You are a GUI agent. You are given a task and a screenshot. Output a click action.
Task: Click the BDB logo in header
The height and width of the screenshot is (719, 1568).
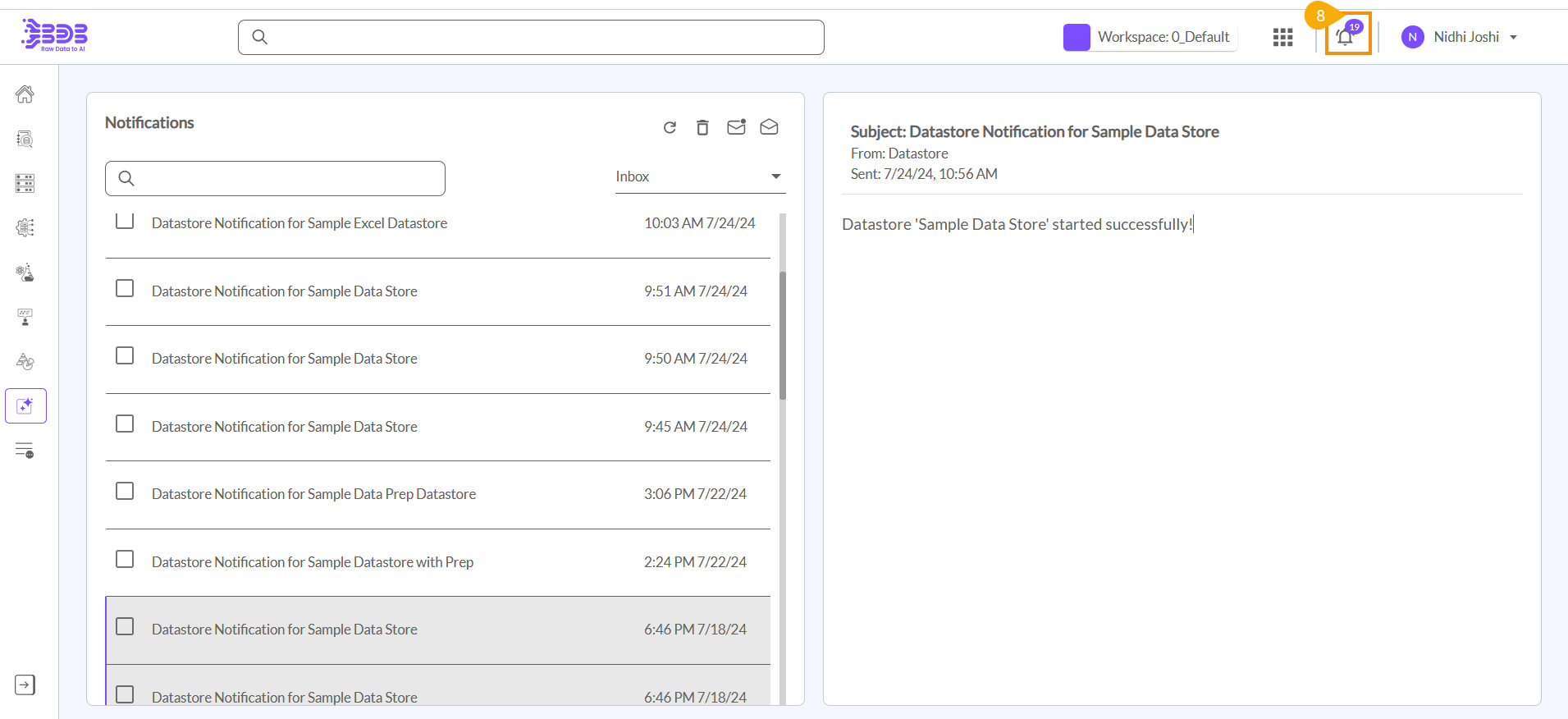coord(55,35)
